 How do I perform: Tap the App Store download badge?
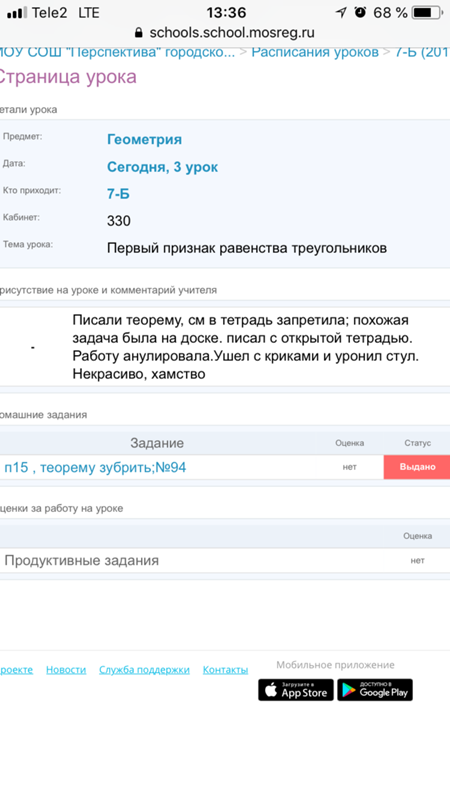296,690
